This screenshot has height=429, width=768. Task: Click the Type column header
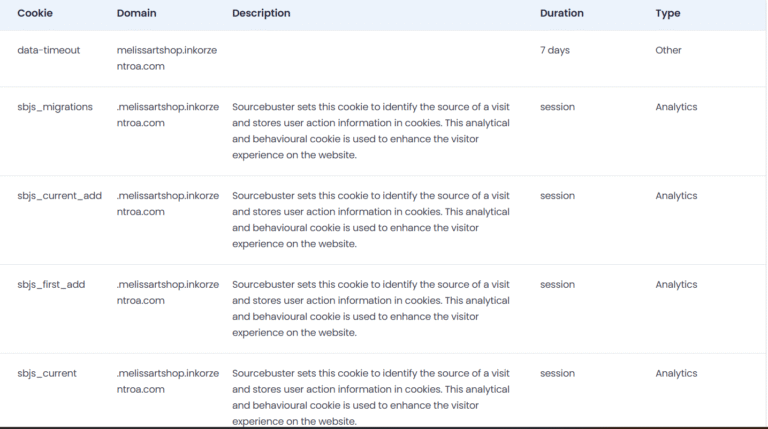[x=668, y=14]
